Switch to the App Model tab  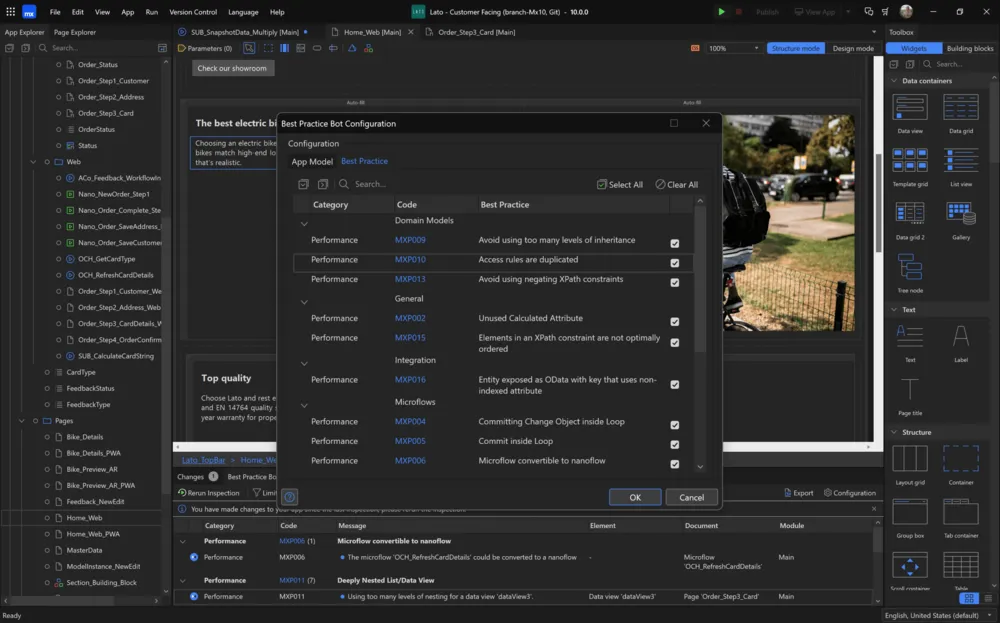coord(312,161)
